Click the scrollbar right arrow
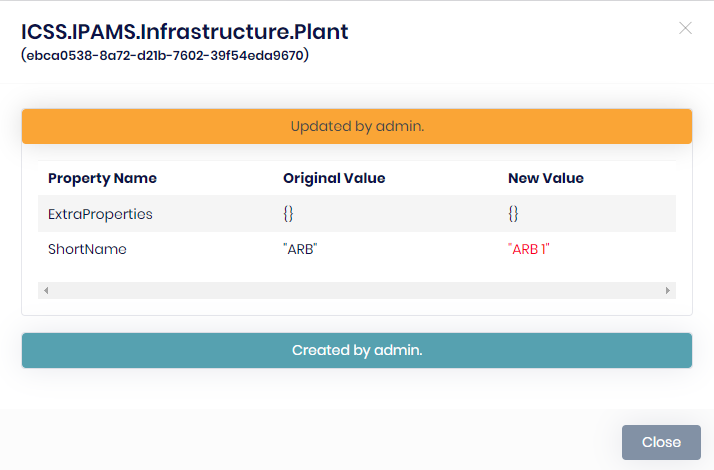 coord(668,290)
